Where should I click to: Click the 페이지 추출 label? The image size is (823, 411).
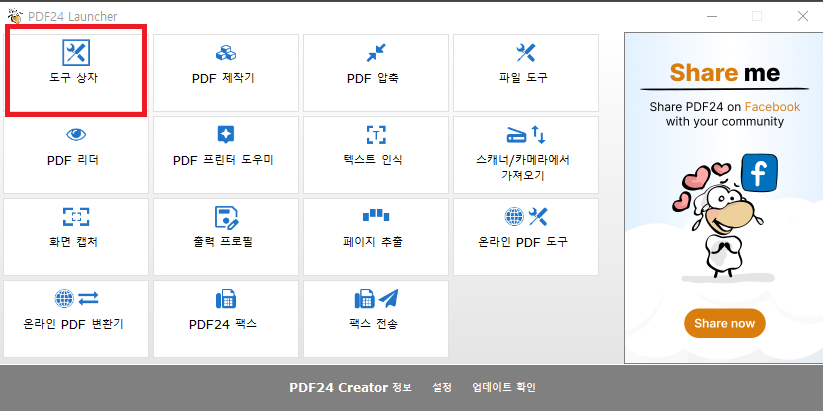[372, 242]
